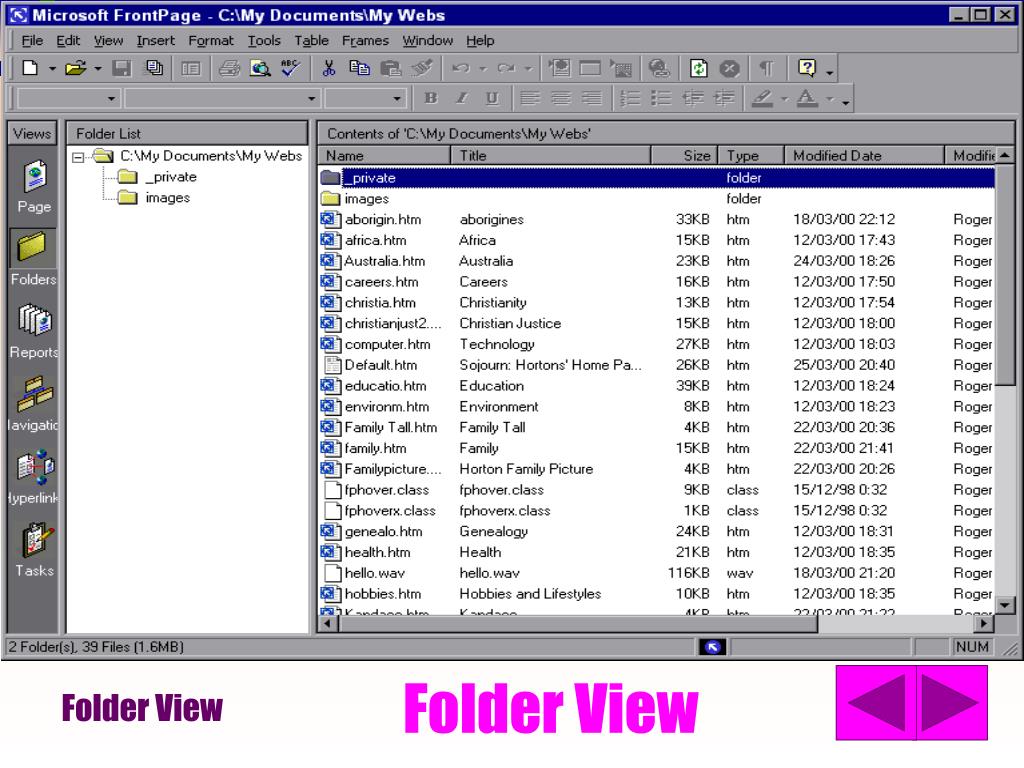
Task: Open the Insert menu
Action: pos(155,40)
